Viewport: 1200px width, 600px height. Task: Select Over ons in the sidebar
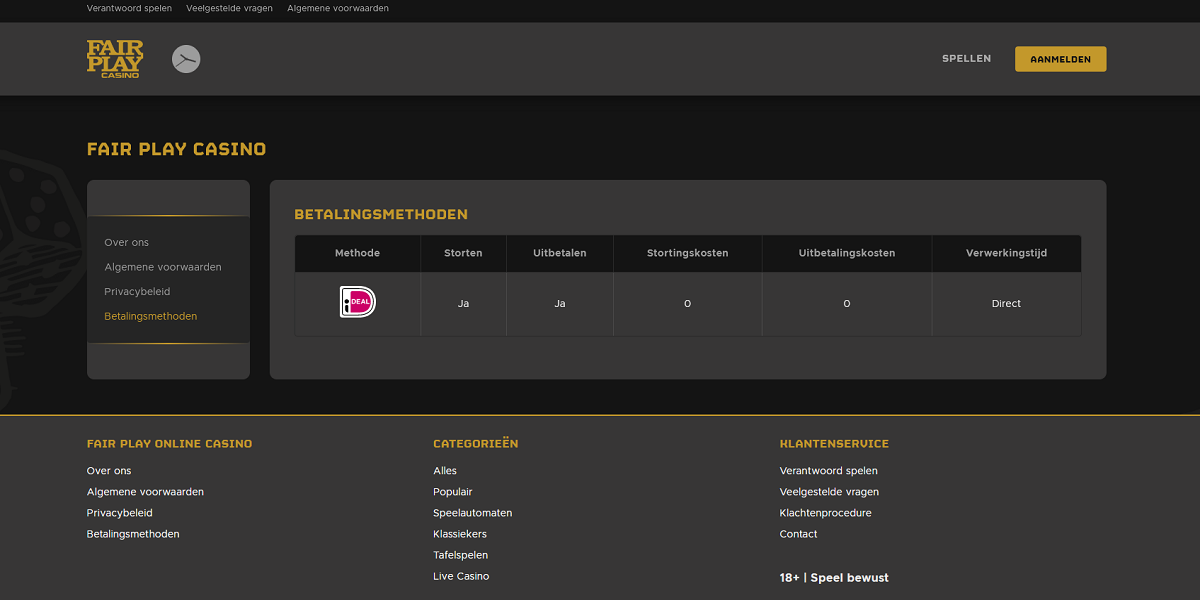coord(126,243)
